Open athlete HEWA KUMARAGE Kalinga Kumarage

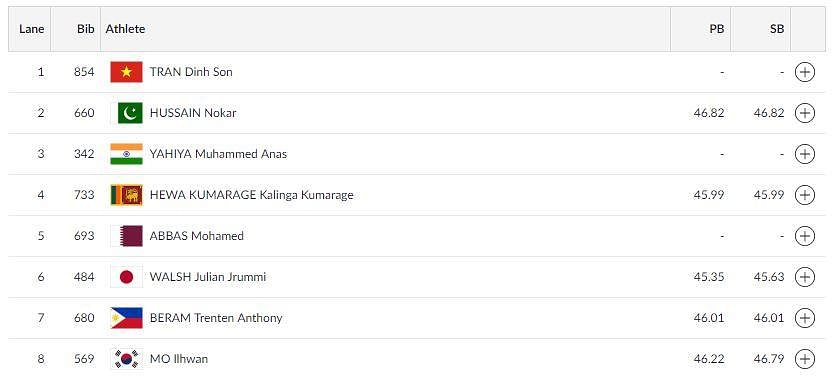(x=251, y=195)
